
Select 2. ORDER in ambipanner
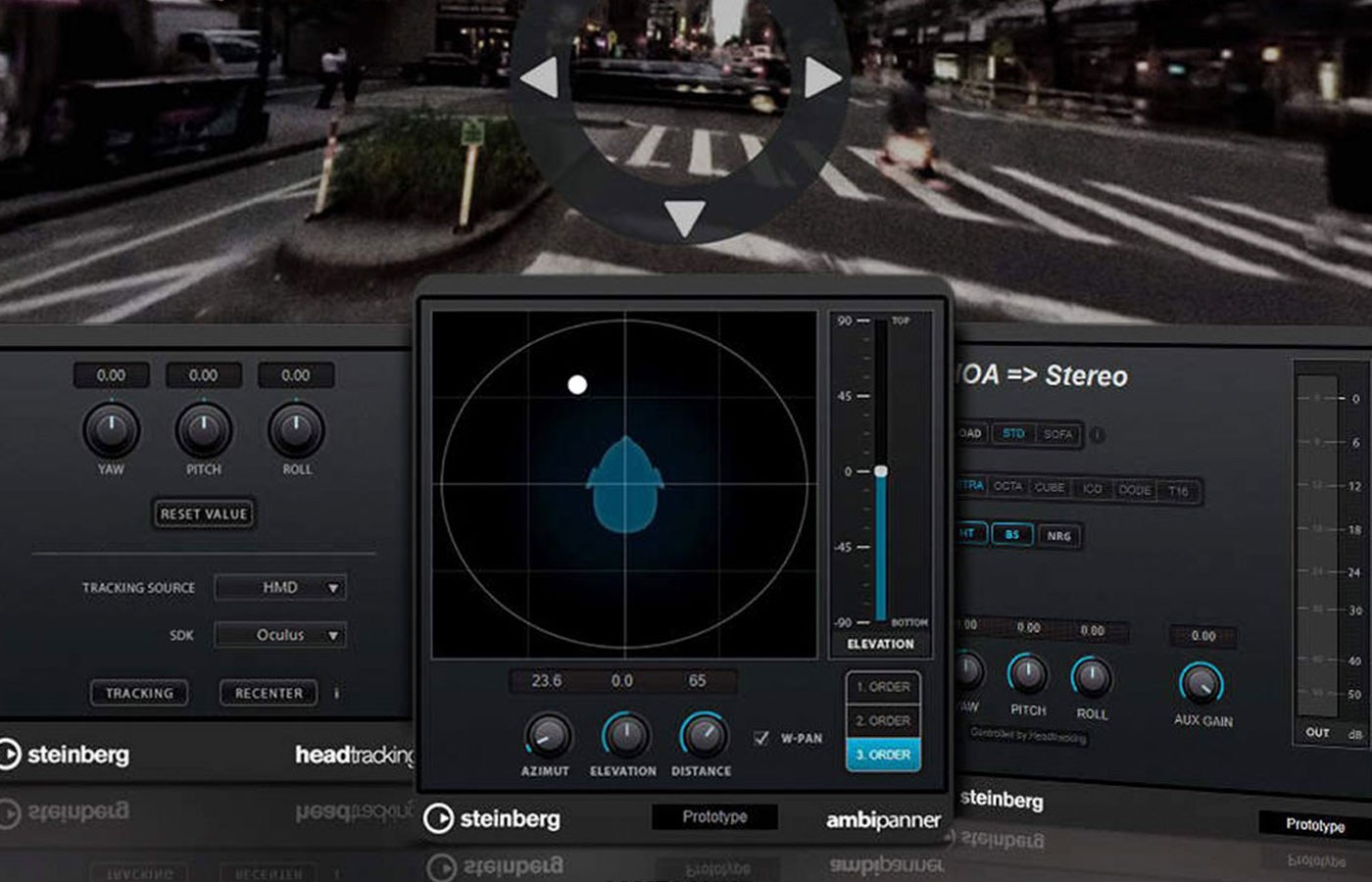(883, 720)
